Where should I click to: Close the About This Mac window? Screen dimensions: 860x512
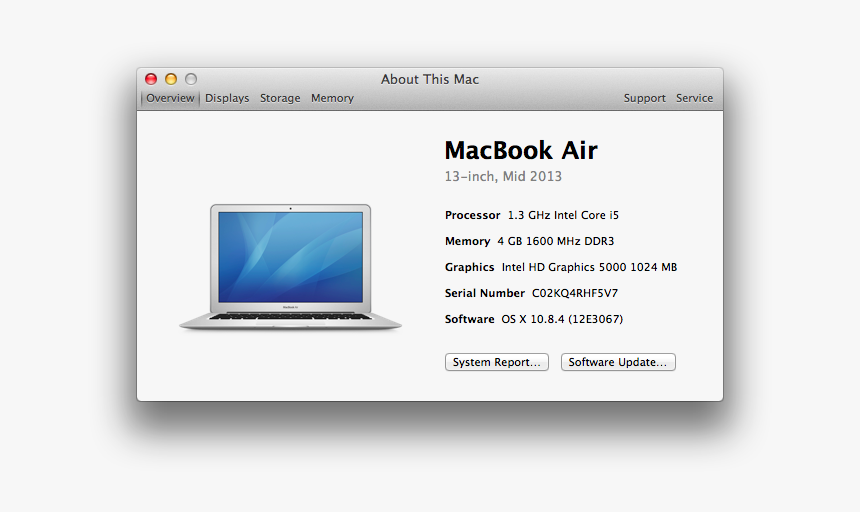tap(151, 79)
